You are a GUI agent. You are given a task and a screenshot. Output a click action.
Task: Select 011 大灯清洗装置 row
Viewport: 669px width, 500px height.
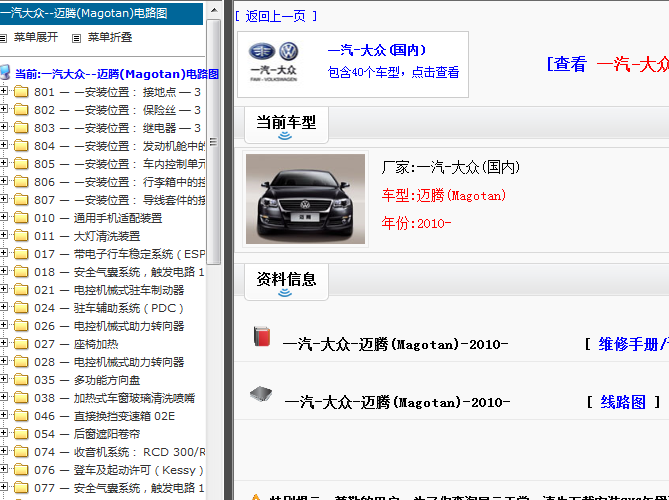87,236
